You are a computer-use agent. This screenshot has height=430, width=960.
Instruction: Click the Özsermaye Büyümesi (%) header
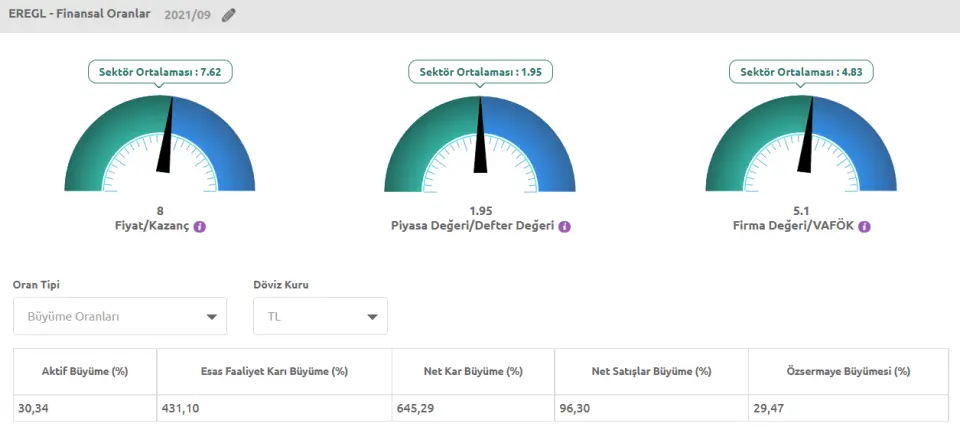(848, 371)
